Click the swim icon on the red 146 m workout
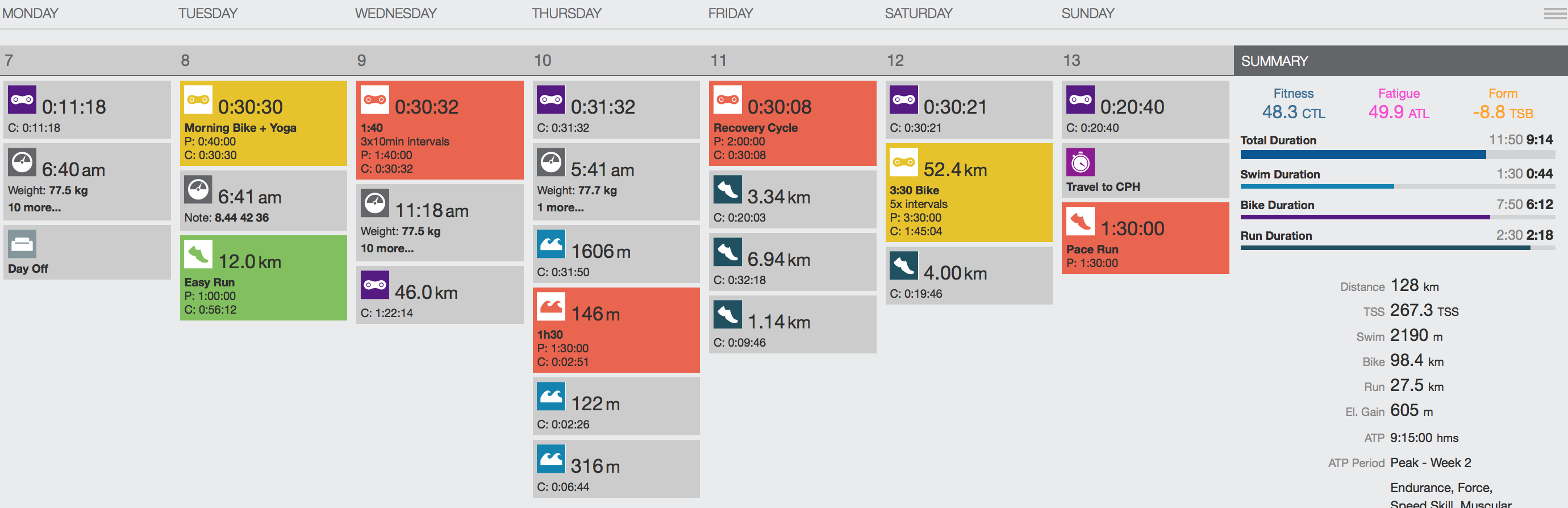 (551, 306)
